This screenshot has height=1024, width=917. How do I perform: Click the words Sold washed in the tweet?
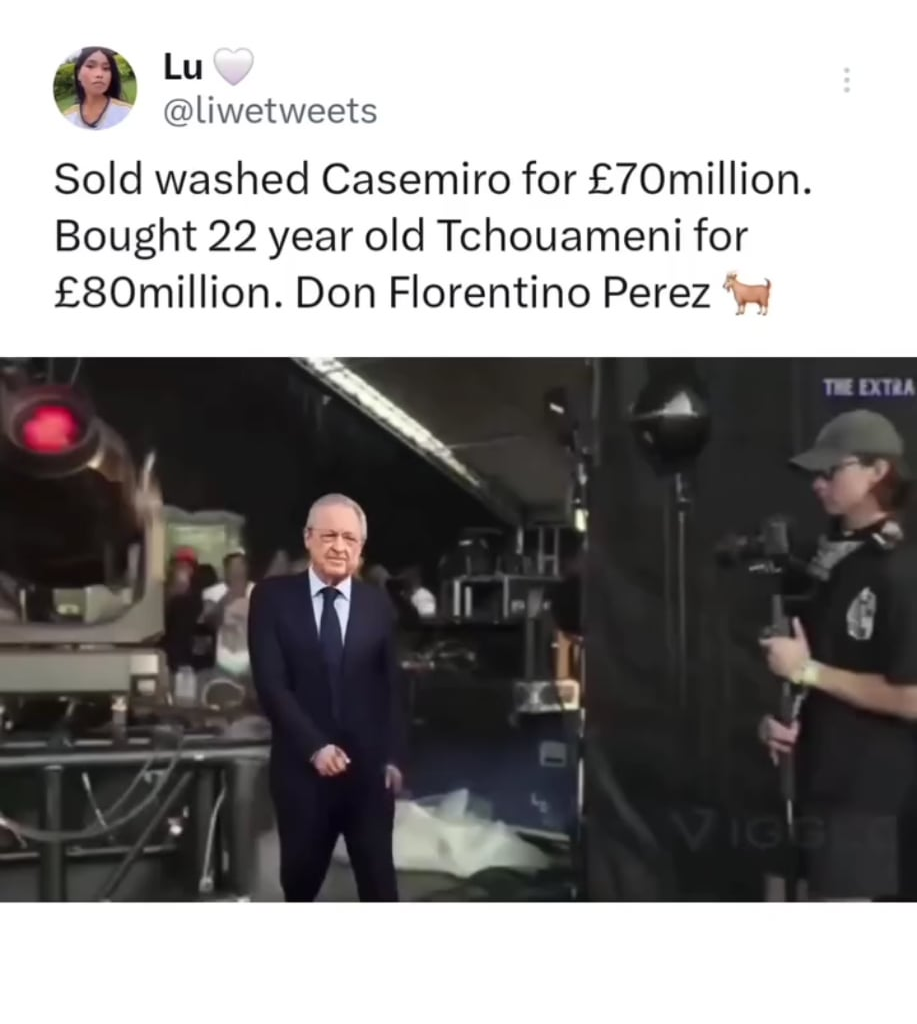coord(182,179)
